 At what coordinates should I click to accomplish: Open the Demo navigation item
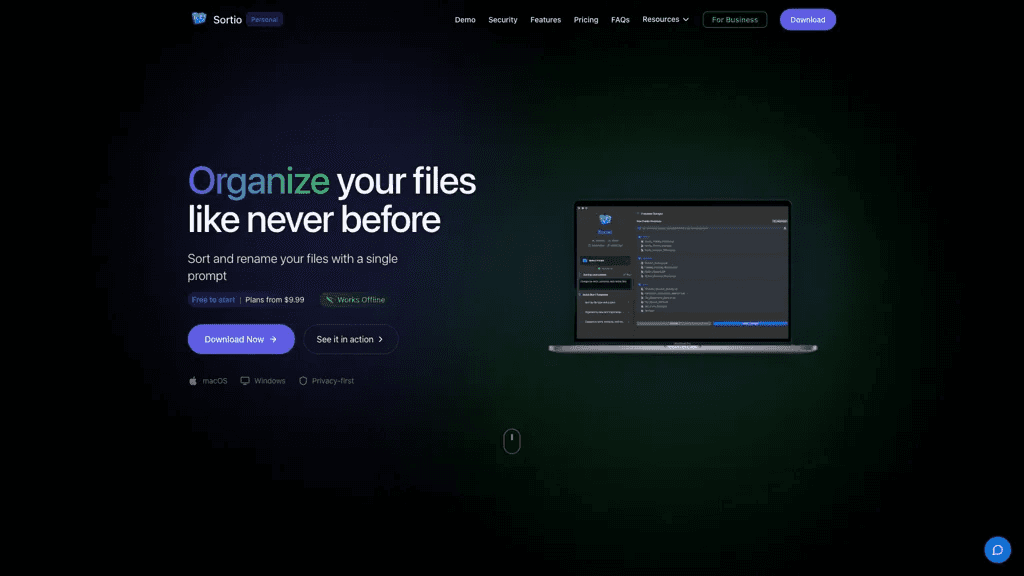tap(465, 20)
